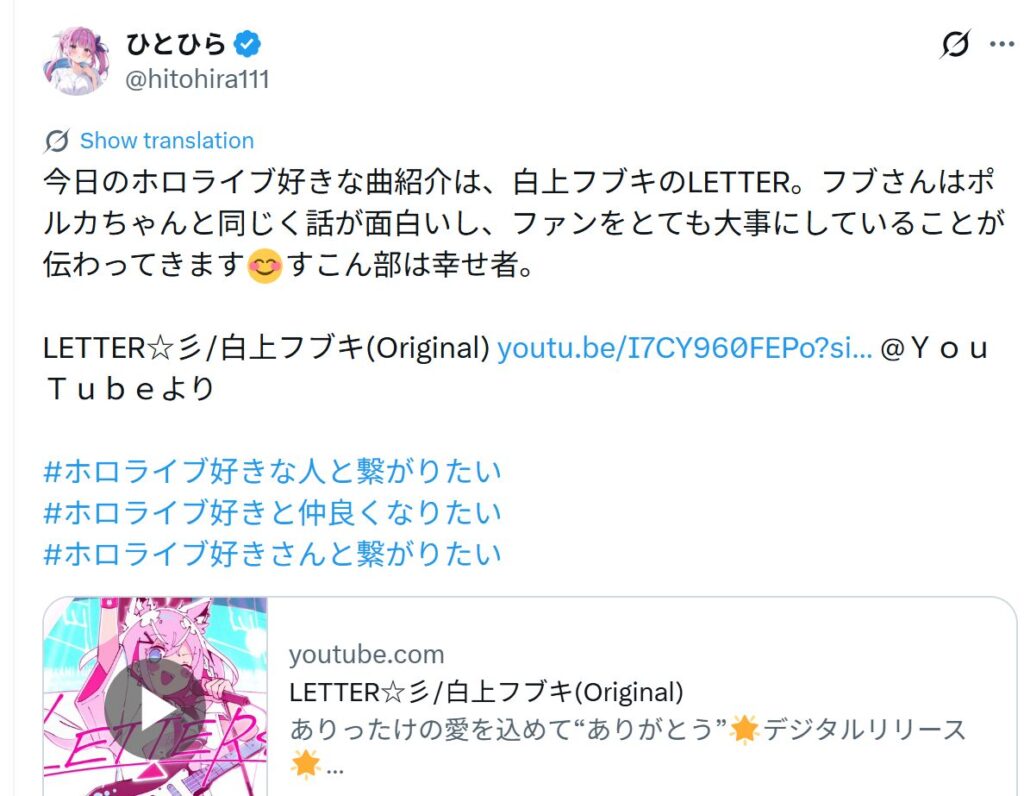Screen dimensions: 1024x796
Task: Open the youtu.be/I7CY960FEPo link
Action: (684, 348)
